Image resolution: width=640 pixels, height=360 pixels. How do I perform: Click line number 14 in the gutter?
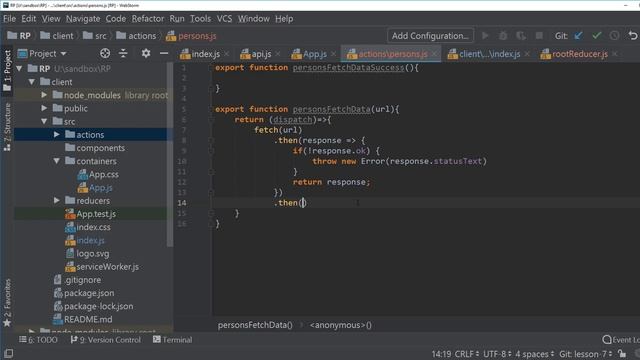point(182,203)
